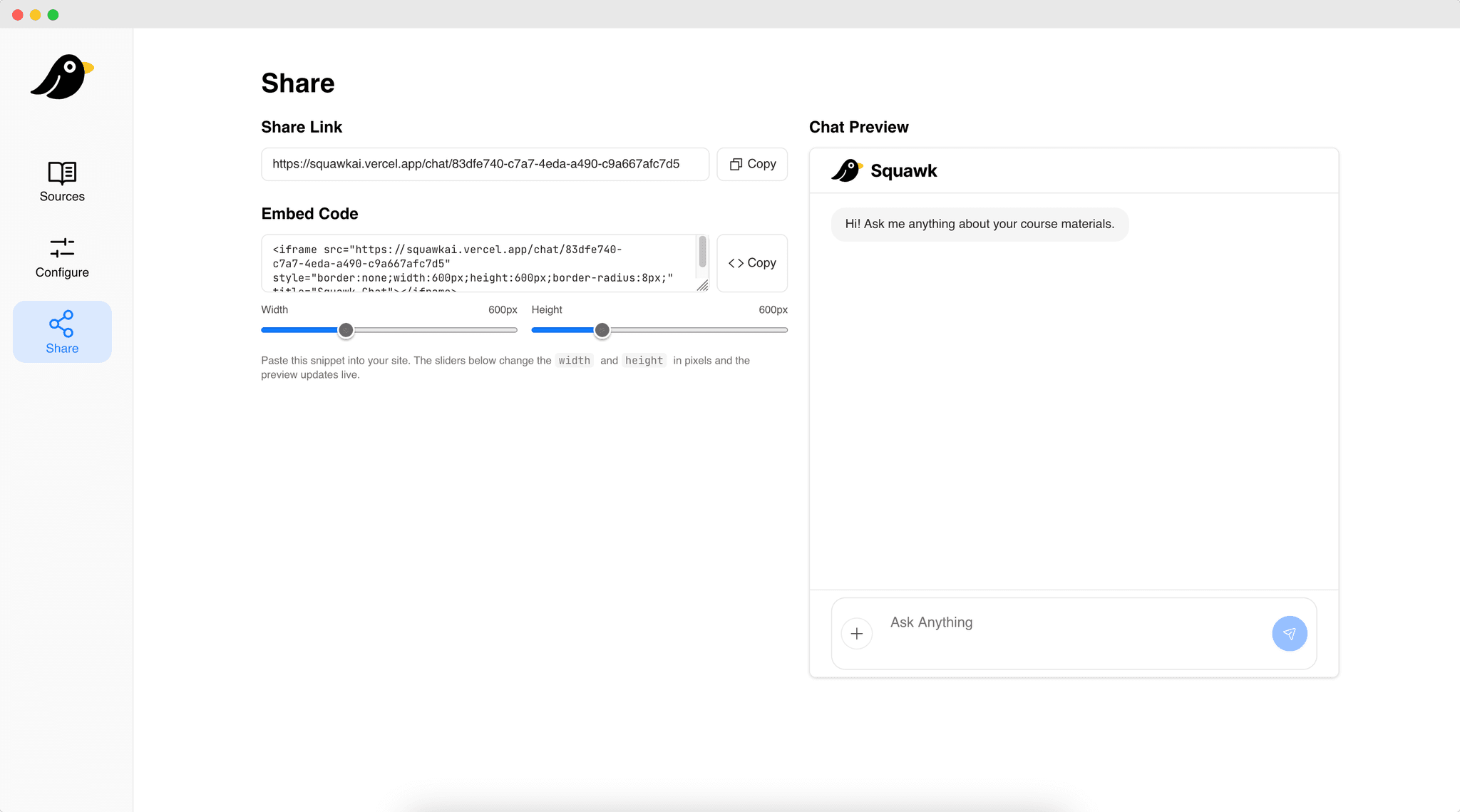The width and height of the screenshot is (1460, 812).
Task: Click the blue send message icon
Action: tap(1290, 633)
